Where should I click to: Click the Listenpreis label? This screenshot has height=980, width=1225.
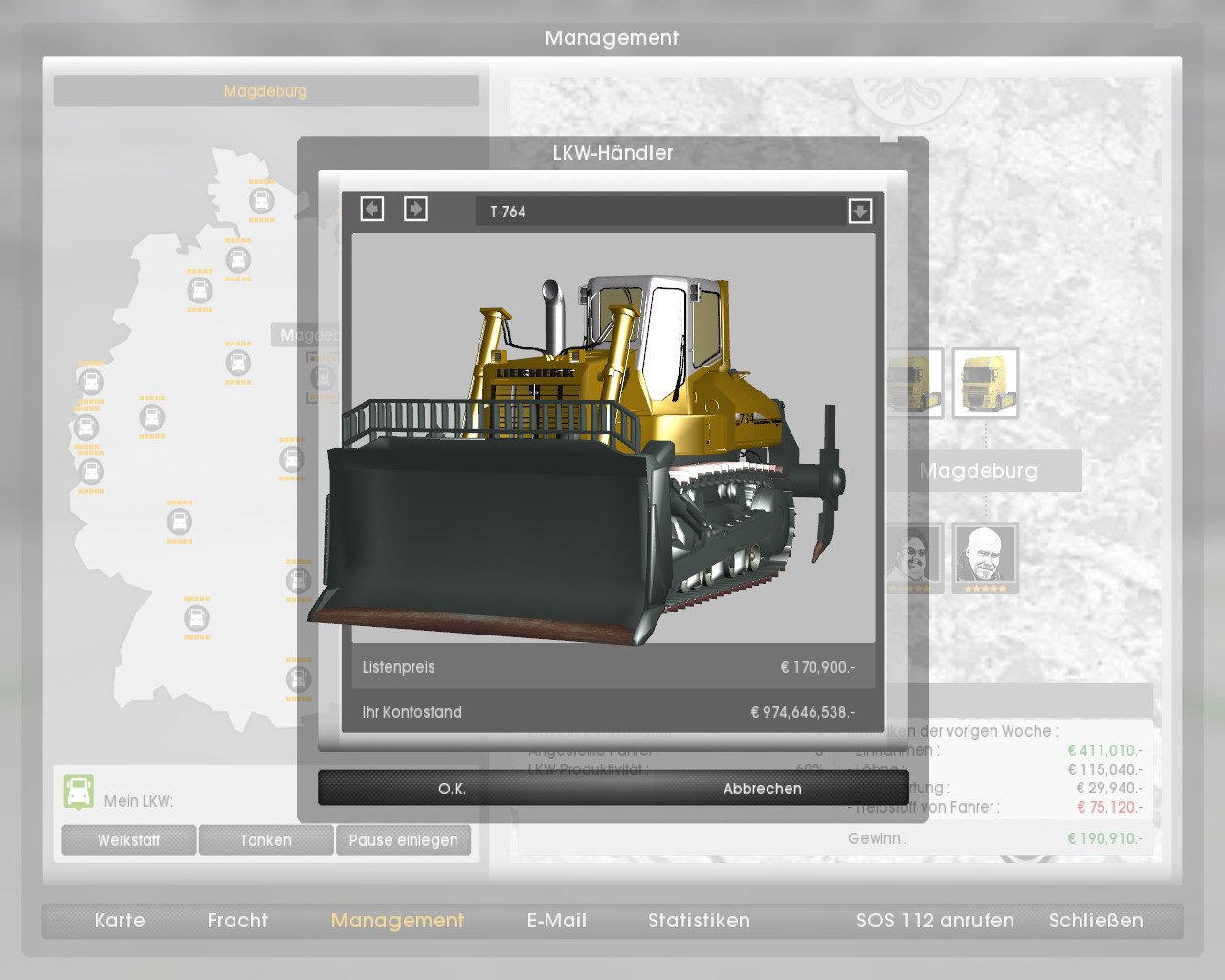(398, 667)
